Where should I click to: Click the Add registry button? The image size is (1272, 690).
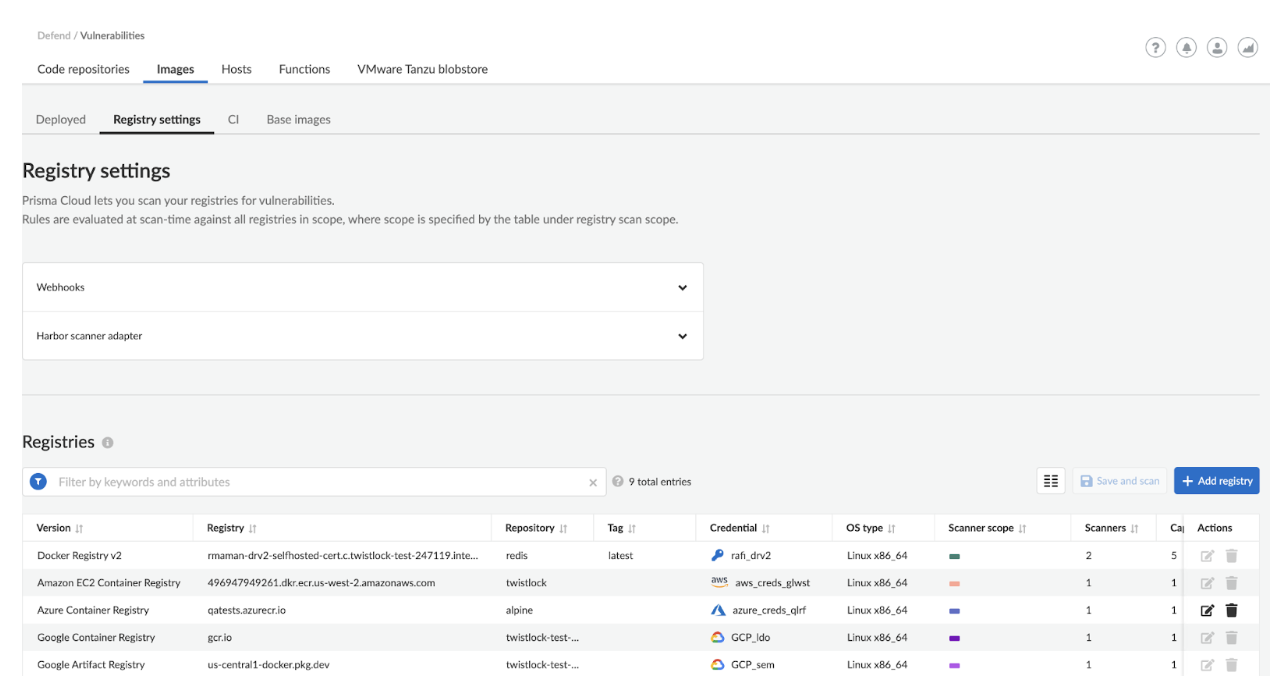coord(1216,481)
